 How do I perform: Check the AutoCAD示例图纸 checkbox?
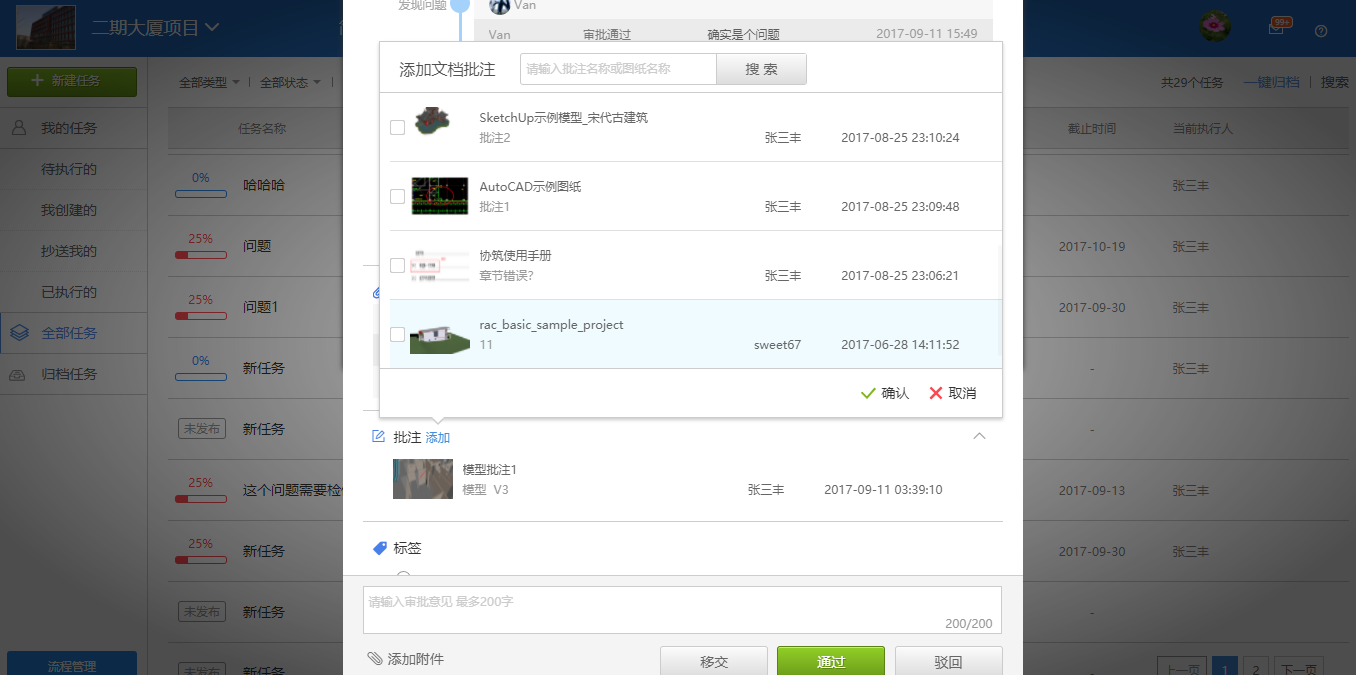396,196
